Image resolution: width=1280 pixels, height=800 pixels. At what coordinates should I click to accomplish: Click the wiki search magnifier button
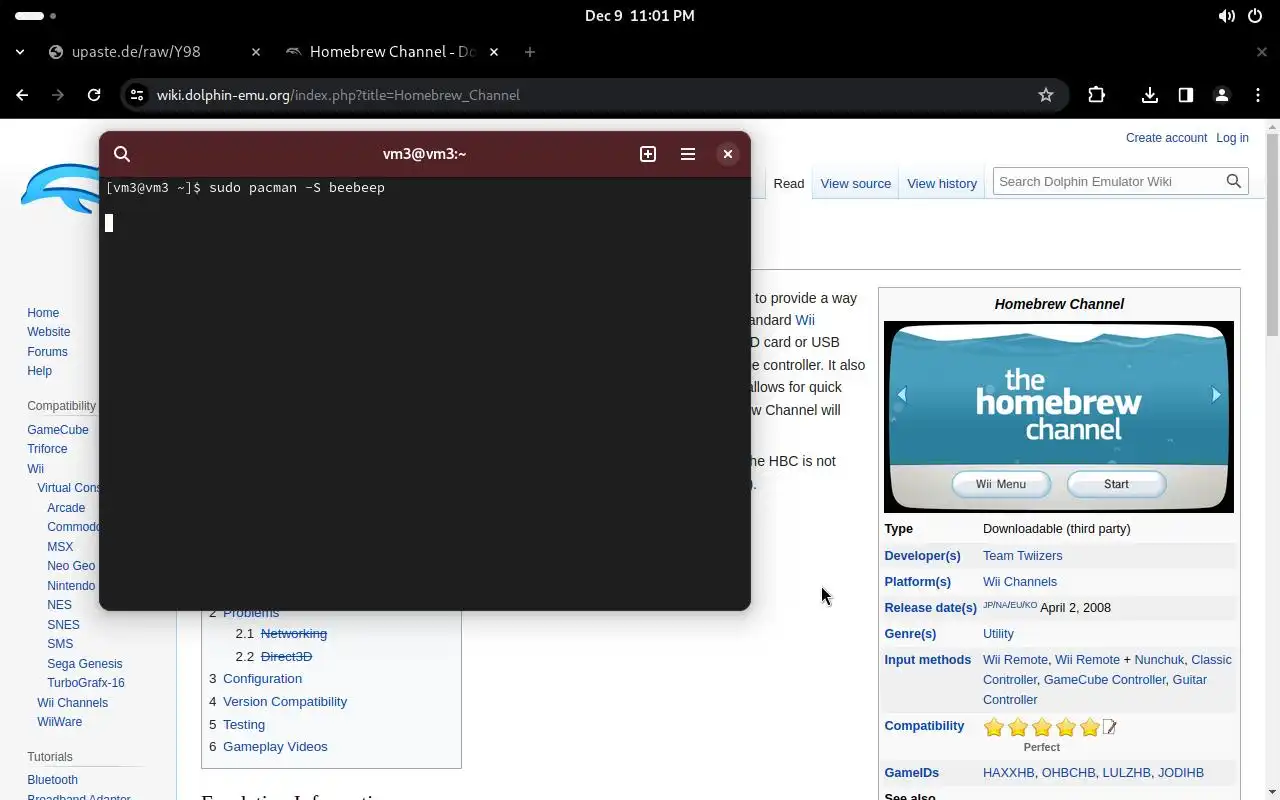tap(1234, 181)
